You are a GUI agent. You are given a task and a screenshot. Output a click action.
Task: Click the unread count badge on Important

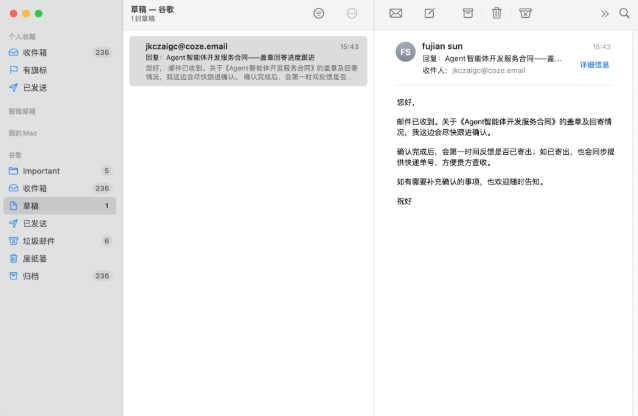coord(107,171)
